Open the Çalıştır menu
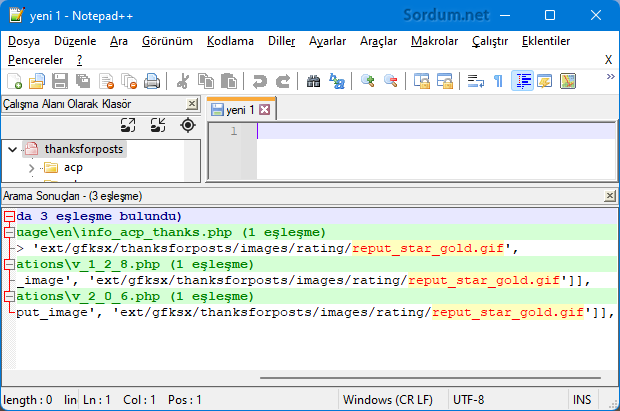Image resolution: width=620 pixels, height=411 pixels. pyautogui.click(x=490, y=41)
